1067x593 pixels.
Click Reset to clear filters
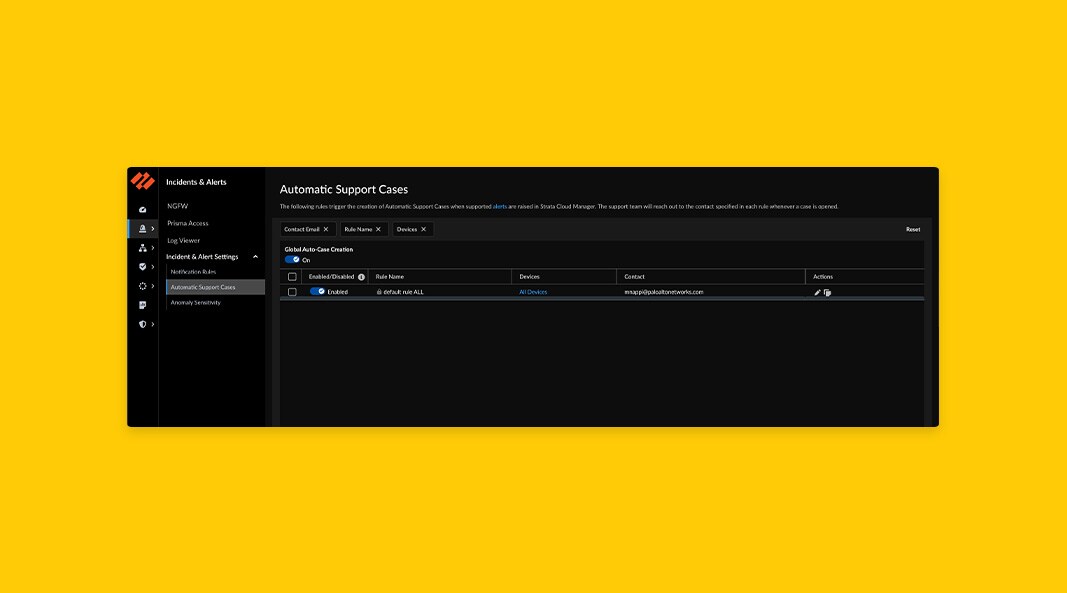pyautogui.click(x=912, y=229)
